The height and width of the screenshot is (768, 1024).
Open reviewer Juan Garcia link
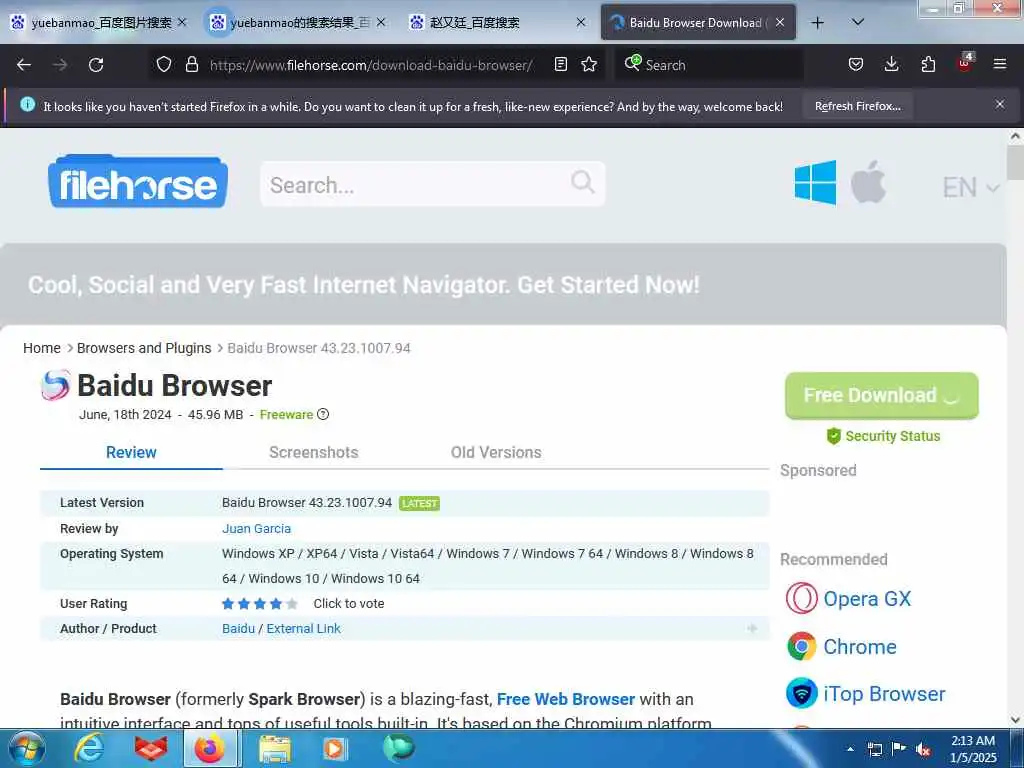tap(256, 528)
